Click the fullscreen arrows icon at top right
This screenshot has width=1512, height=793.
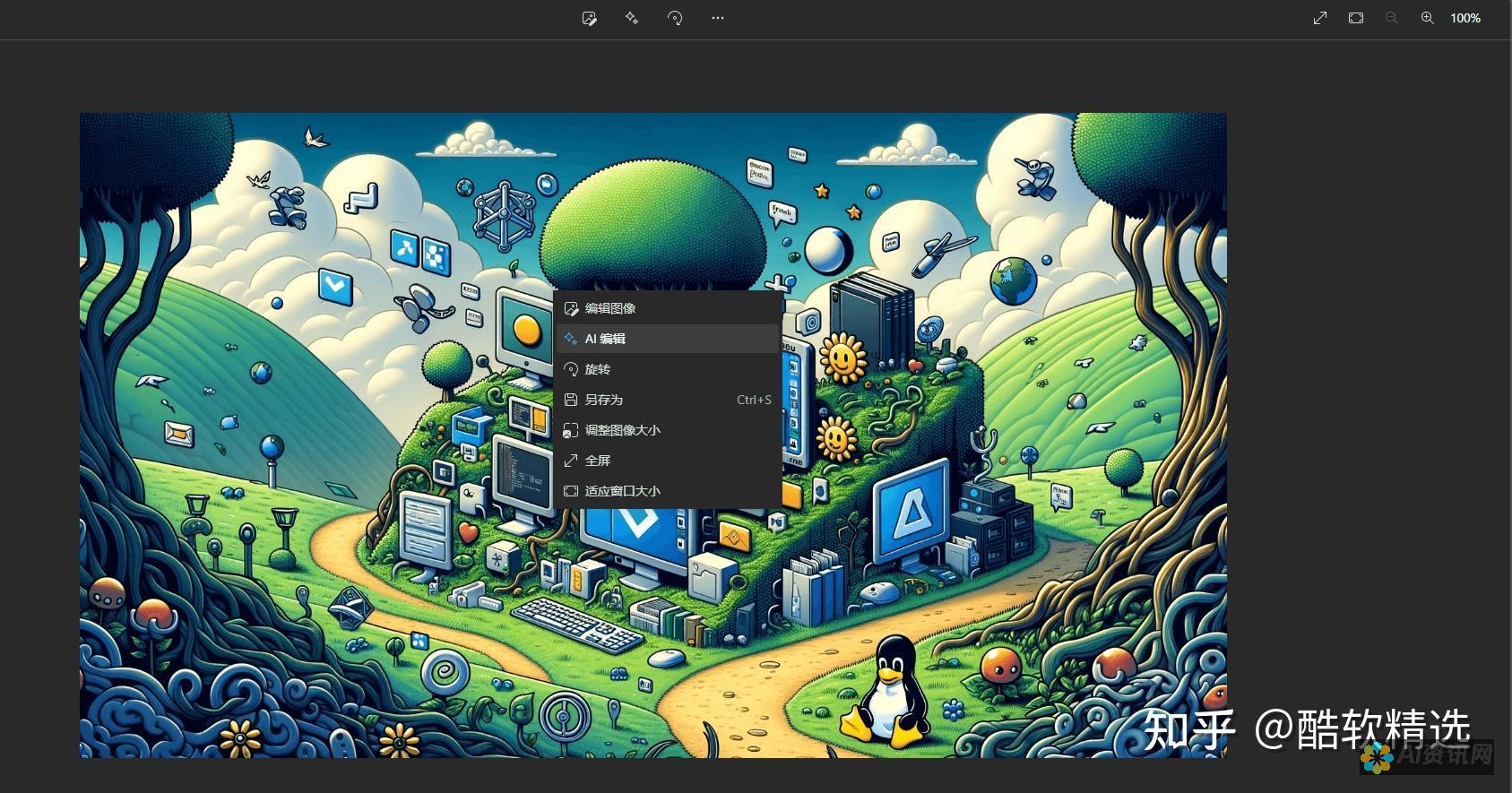(x=1320, y=18)
